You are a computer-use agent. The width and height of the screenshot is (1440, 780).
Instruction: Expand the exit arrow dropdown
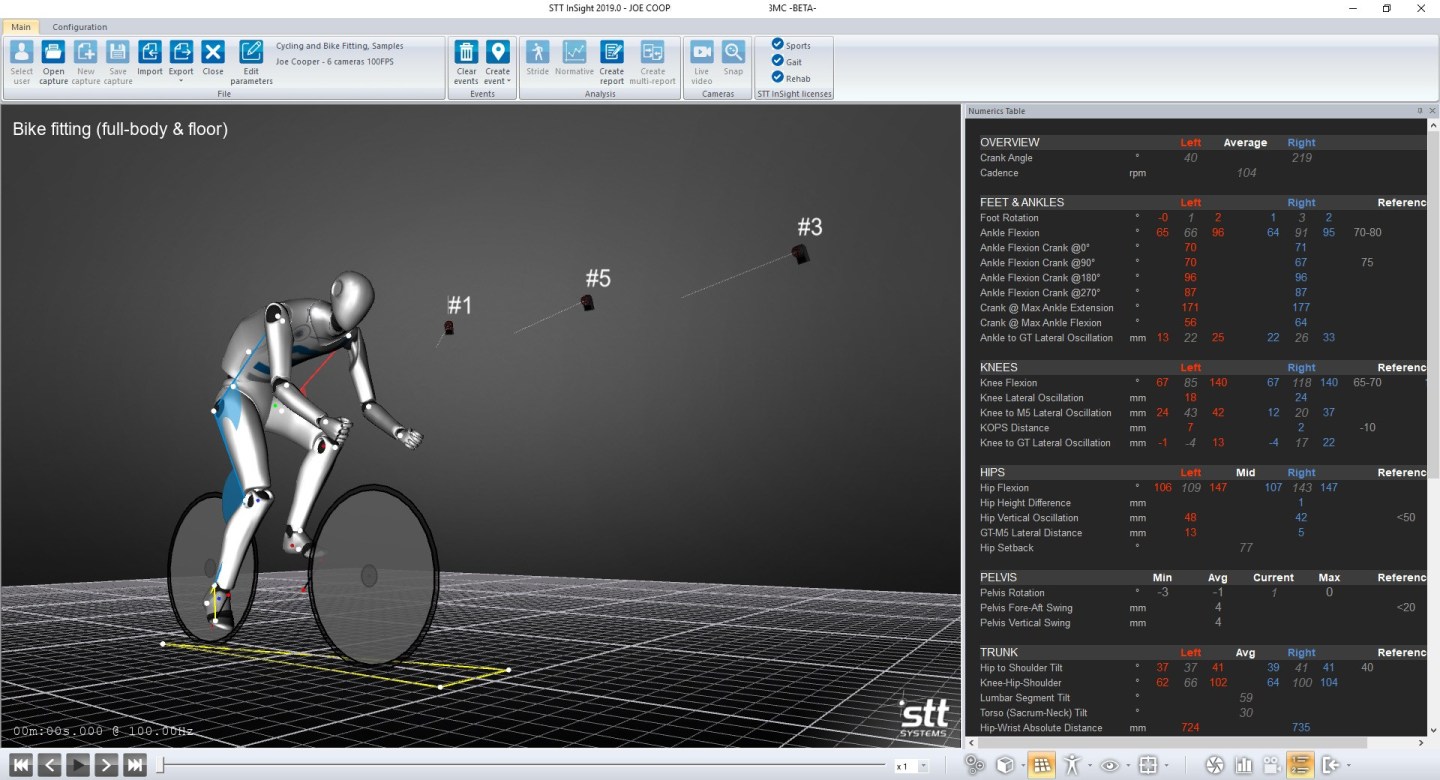coord(1349,766)
